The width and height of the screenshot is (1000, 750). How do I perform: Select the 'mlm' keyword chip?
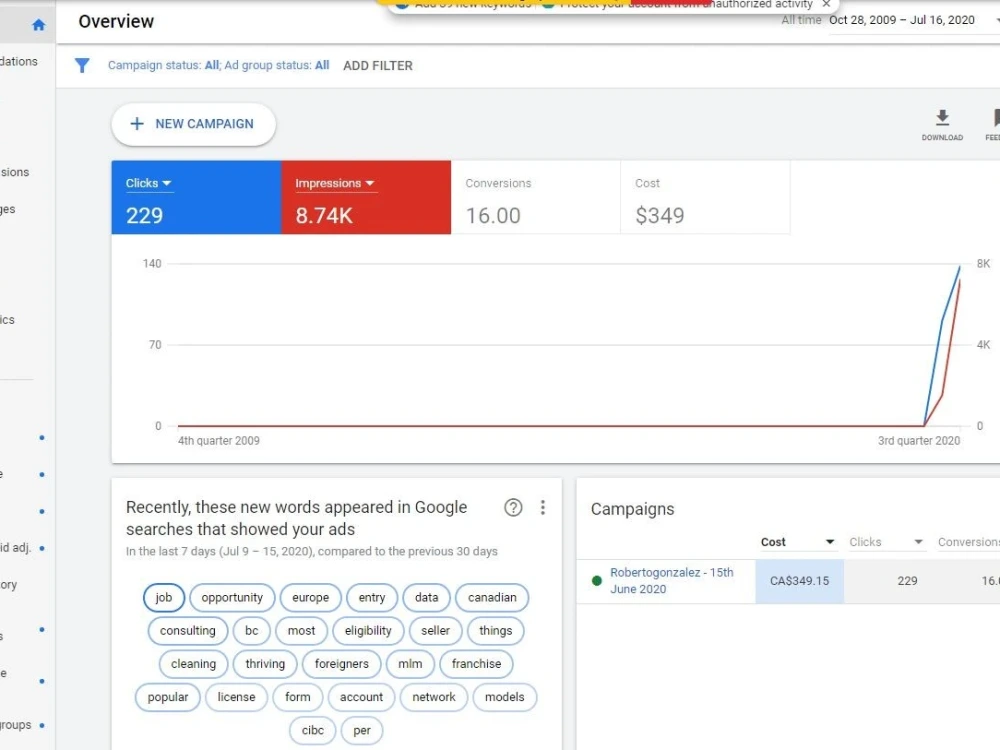tap(410, 664)
